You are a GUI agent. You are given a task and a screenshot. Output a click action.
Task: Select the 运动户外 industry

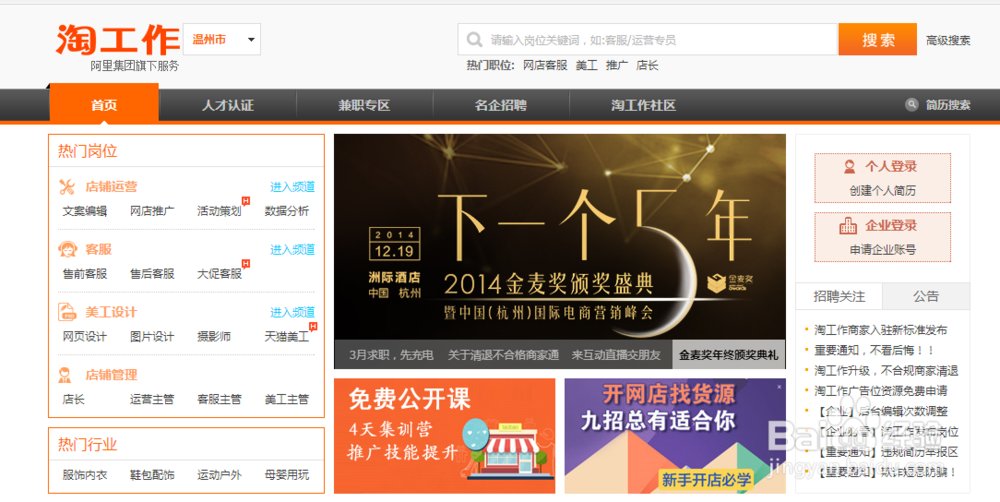point(219,475)
